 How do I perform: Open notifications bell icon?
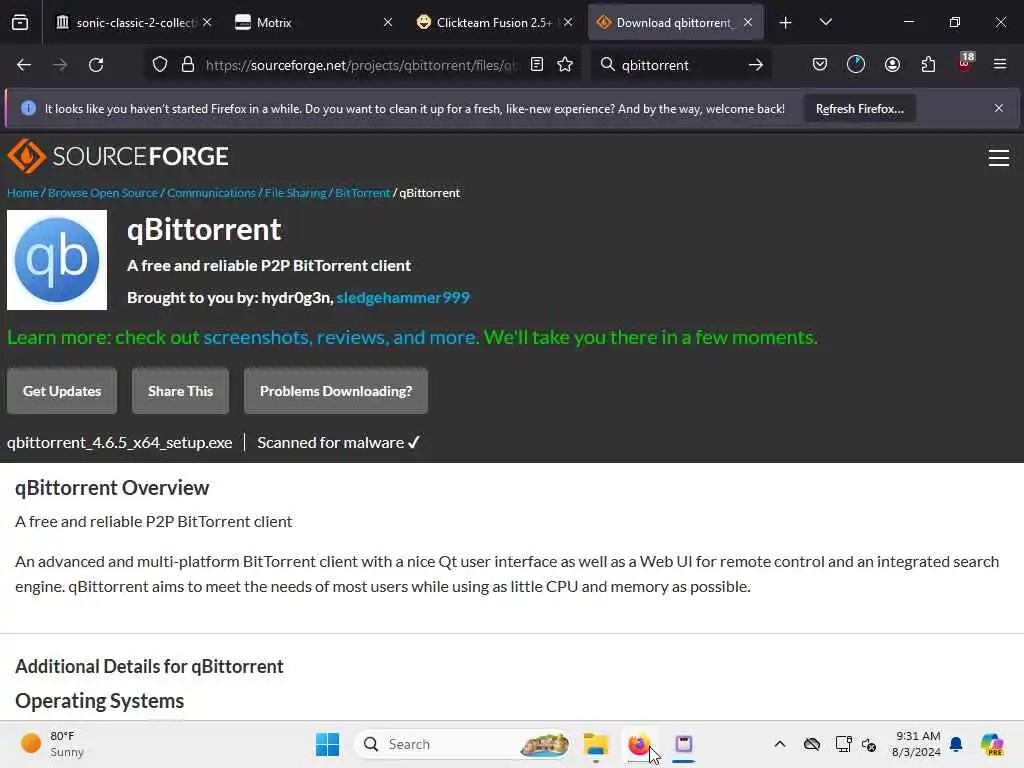(956, 744)
